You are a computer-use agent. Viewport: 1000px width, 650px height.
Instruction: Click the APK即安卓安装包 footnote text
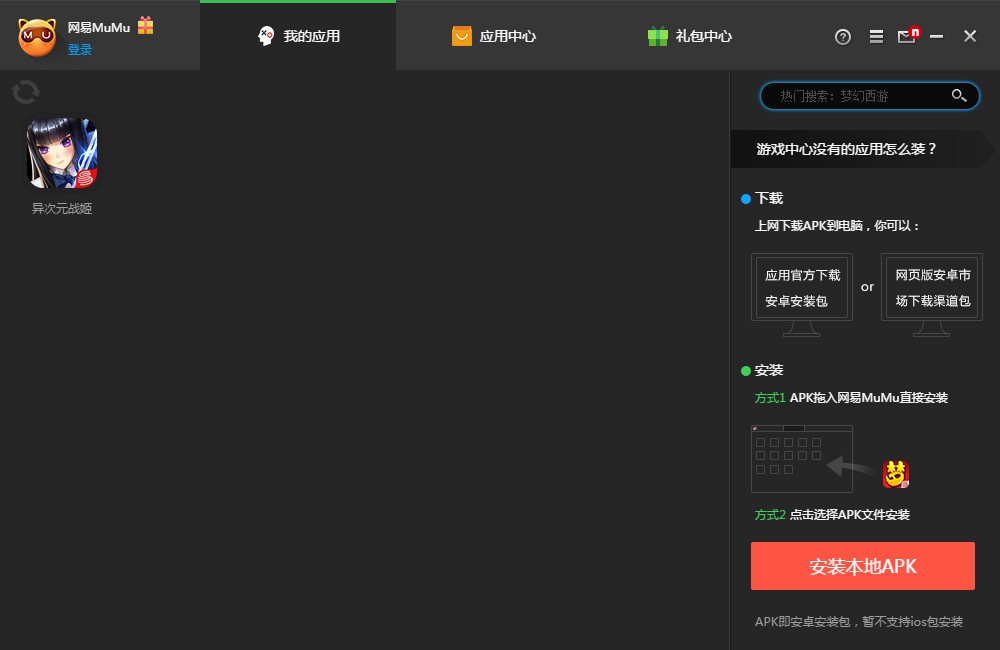[x=859, y=622]
